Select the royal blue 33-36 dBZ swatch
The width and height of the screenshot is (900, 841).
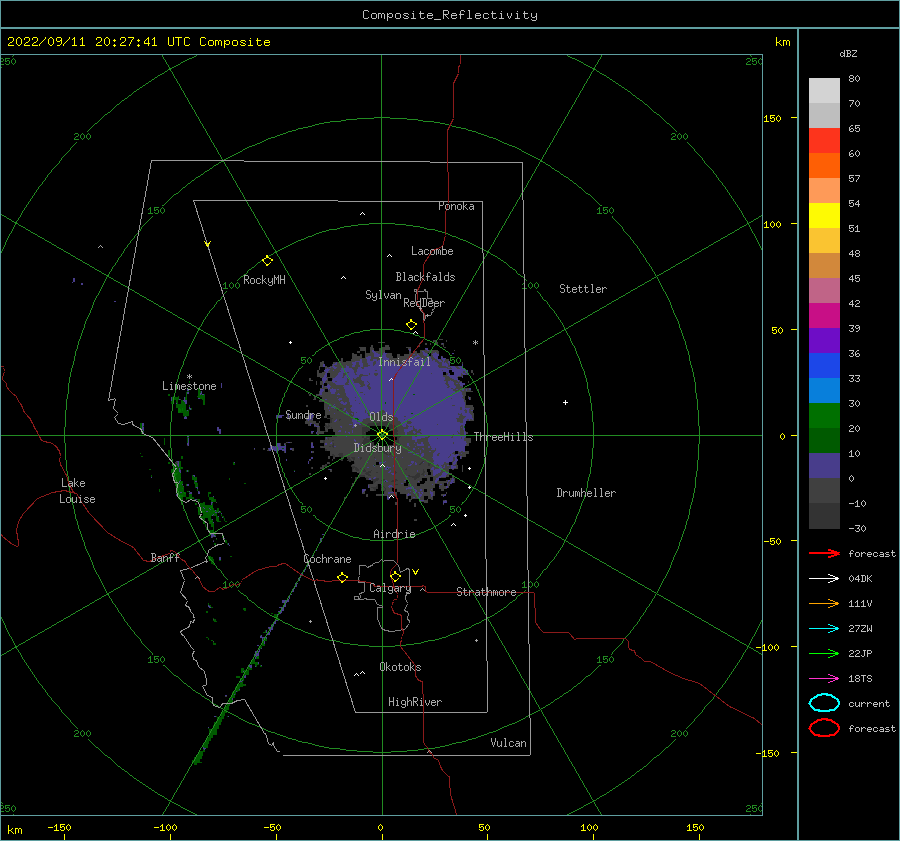point(824,365)
